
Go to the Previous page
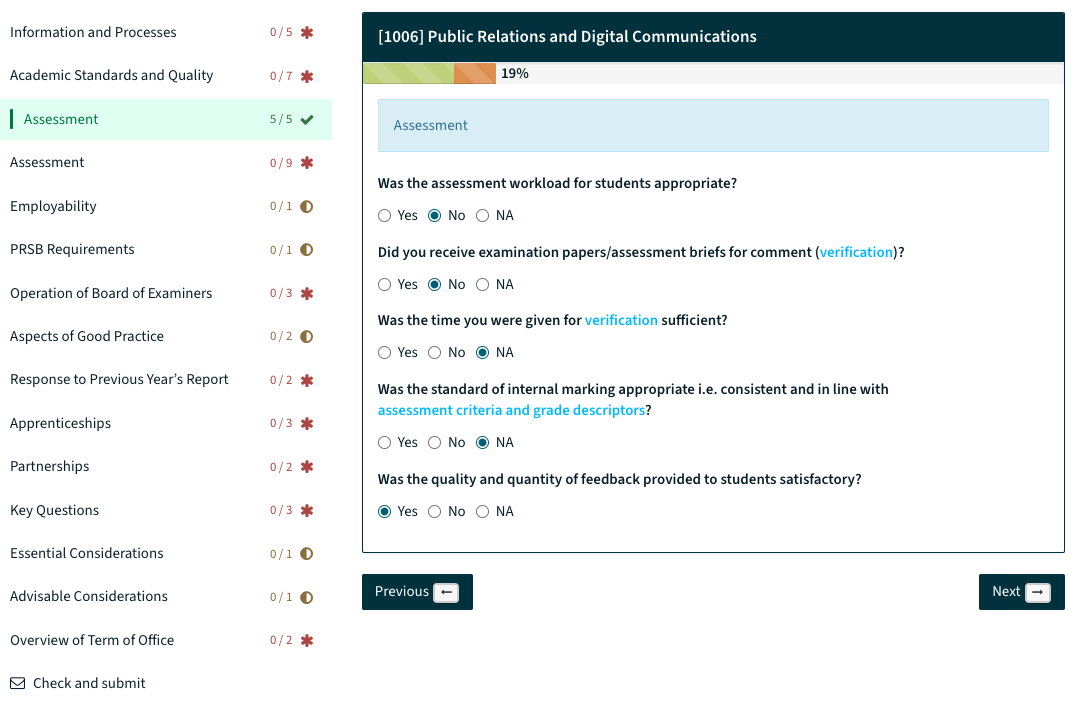[x=418, y=592]
